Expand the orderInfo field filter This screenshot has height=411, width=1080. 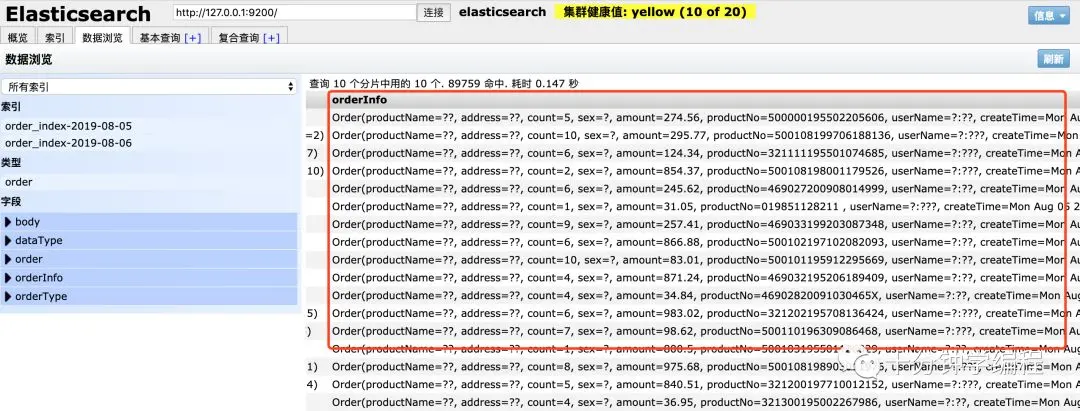pyautogui.click(x=149, y=277)
